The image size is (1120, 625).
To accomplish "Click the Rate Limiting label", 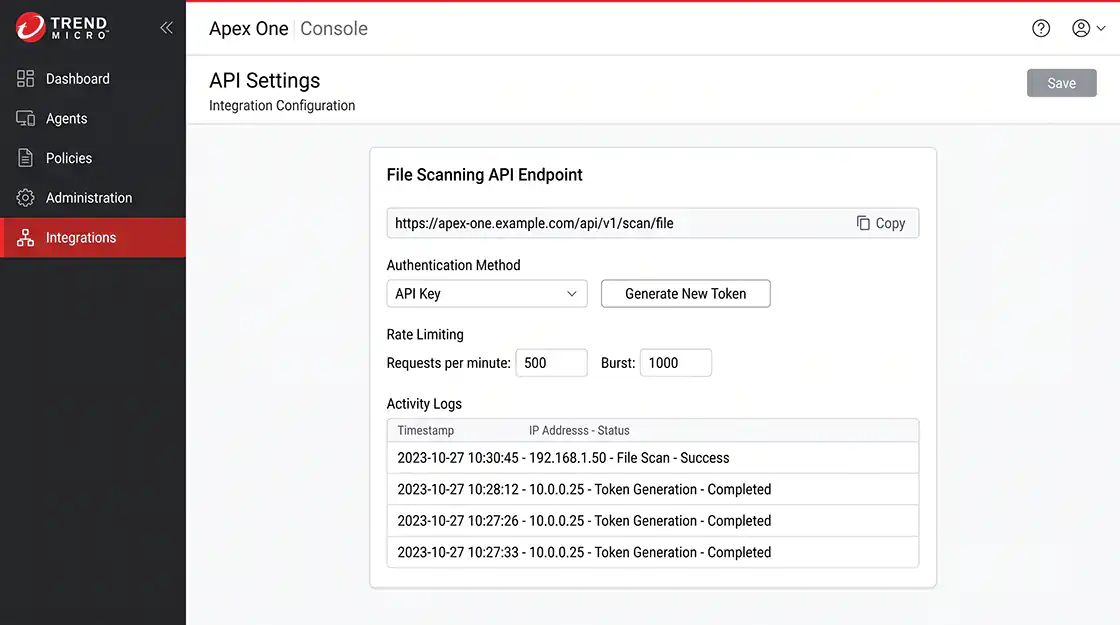I will [425, 334].
